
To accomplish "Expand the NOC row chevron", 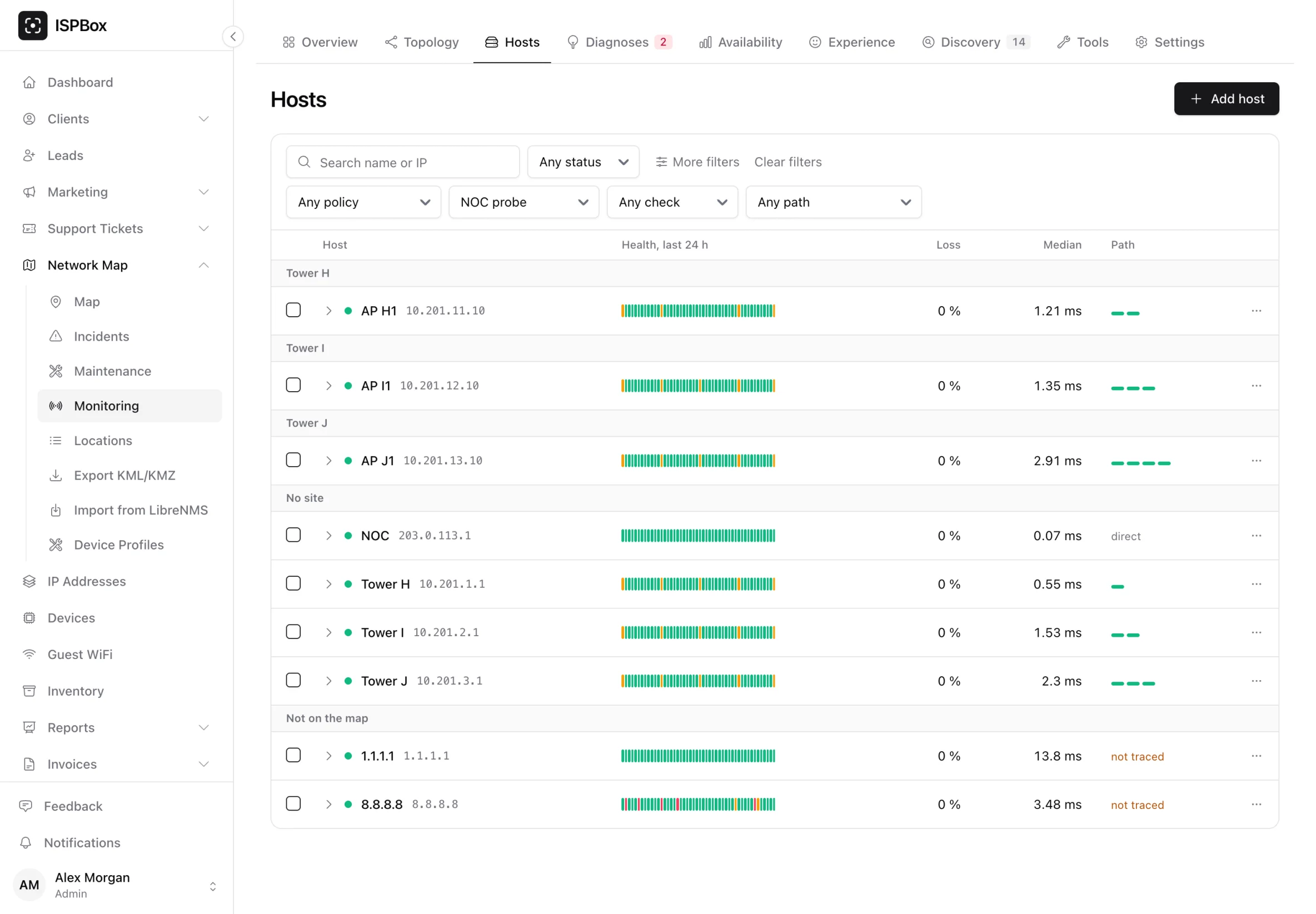I will 328,536.
